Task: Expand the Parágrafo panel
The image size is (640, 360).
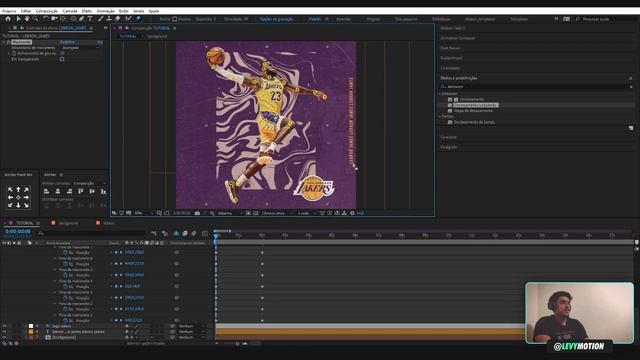Action: (449, 147)
